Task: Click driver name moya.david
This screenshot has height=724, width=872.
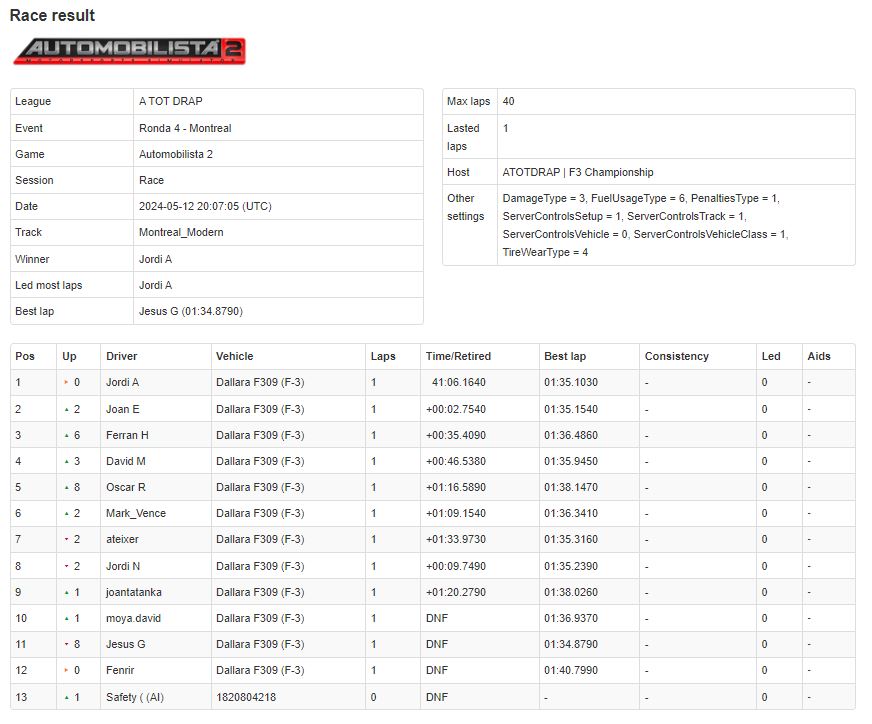Action: 133,618
